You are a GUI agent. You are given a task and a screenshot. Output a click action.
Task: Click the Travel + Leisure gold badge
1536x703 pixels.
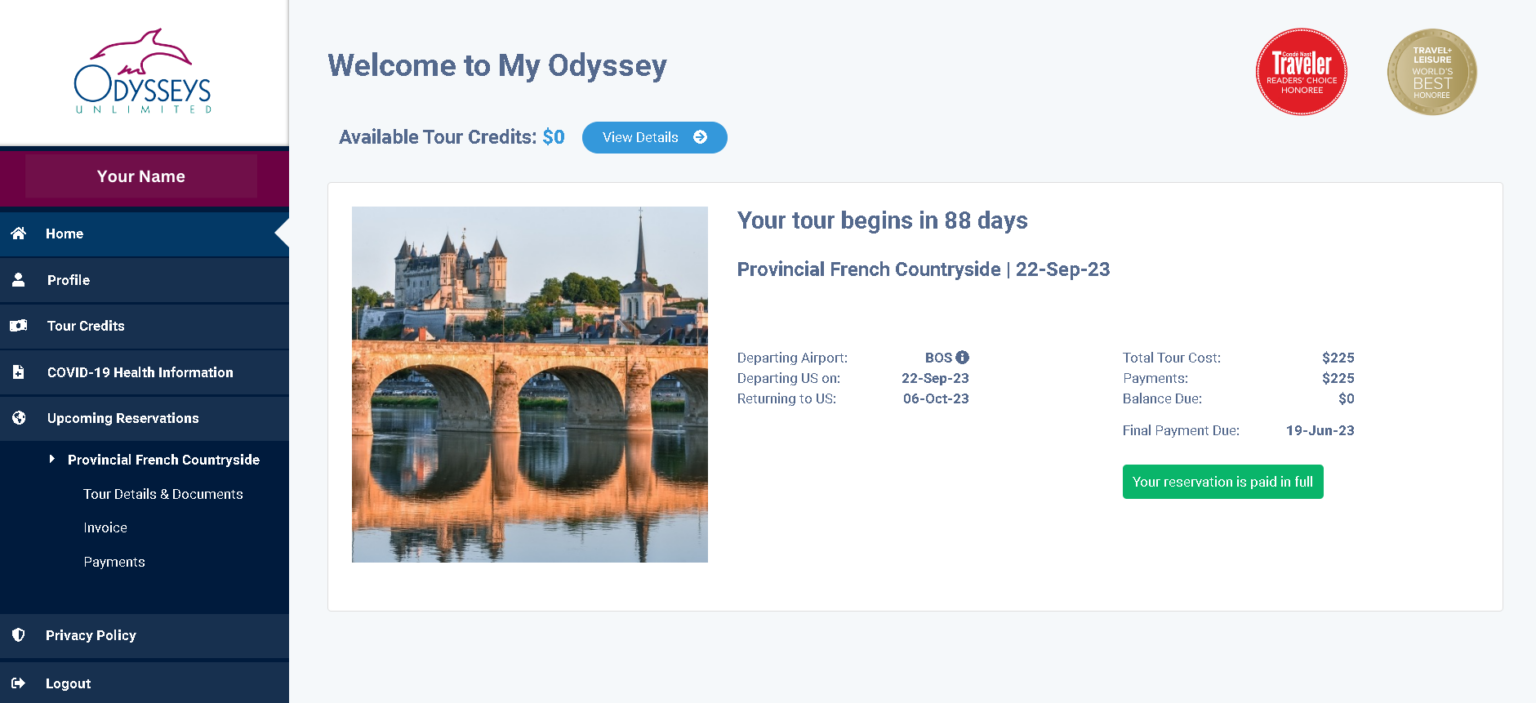tap(1431, 72)
